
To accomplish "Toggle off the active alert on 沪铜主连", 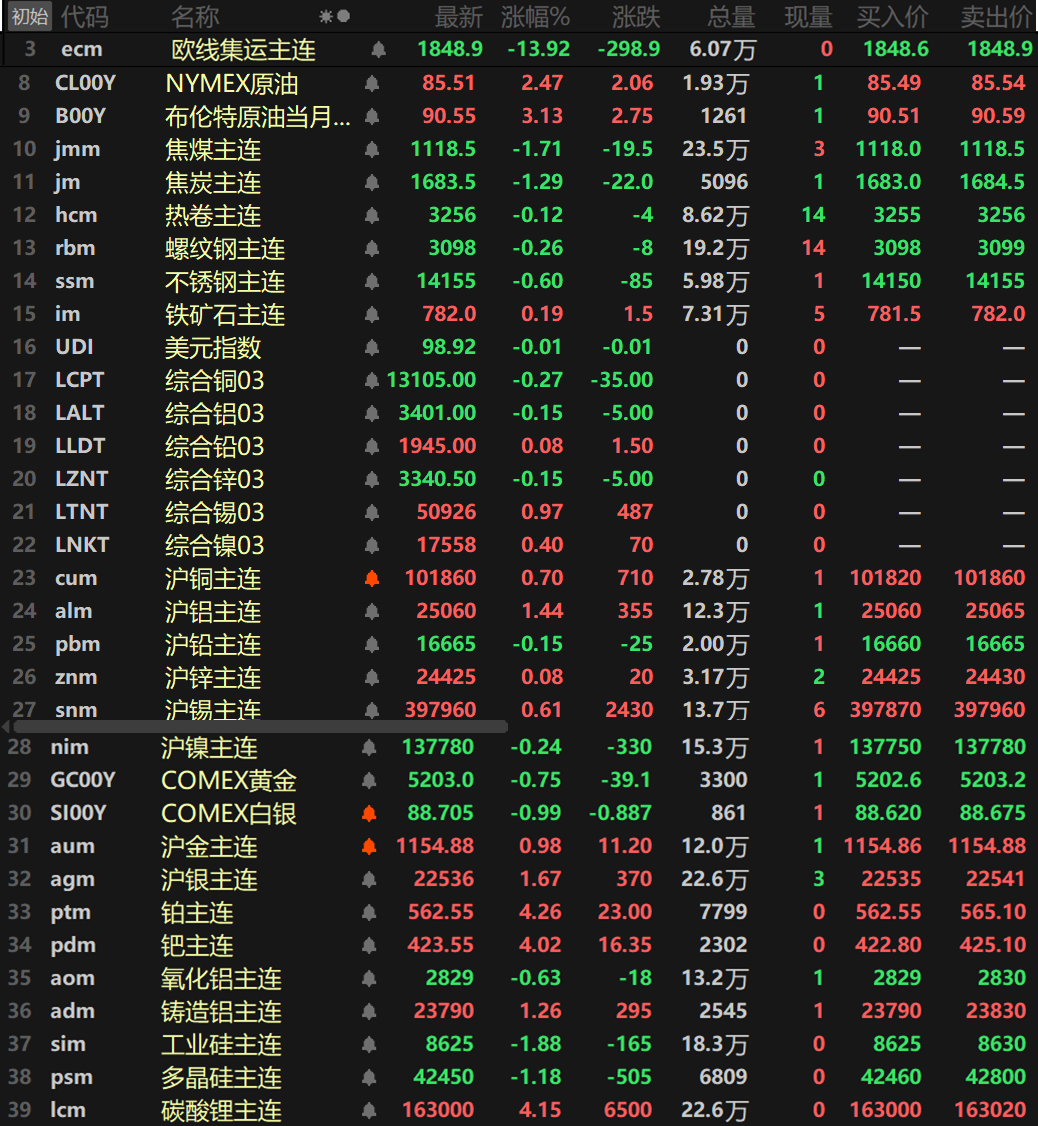I will 371,578.
